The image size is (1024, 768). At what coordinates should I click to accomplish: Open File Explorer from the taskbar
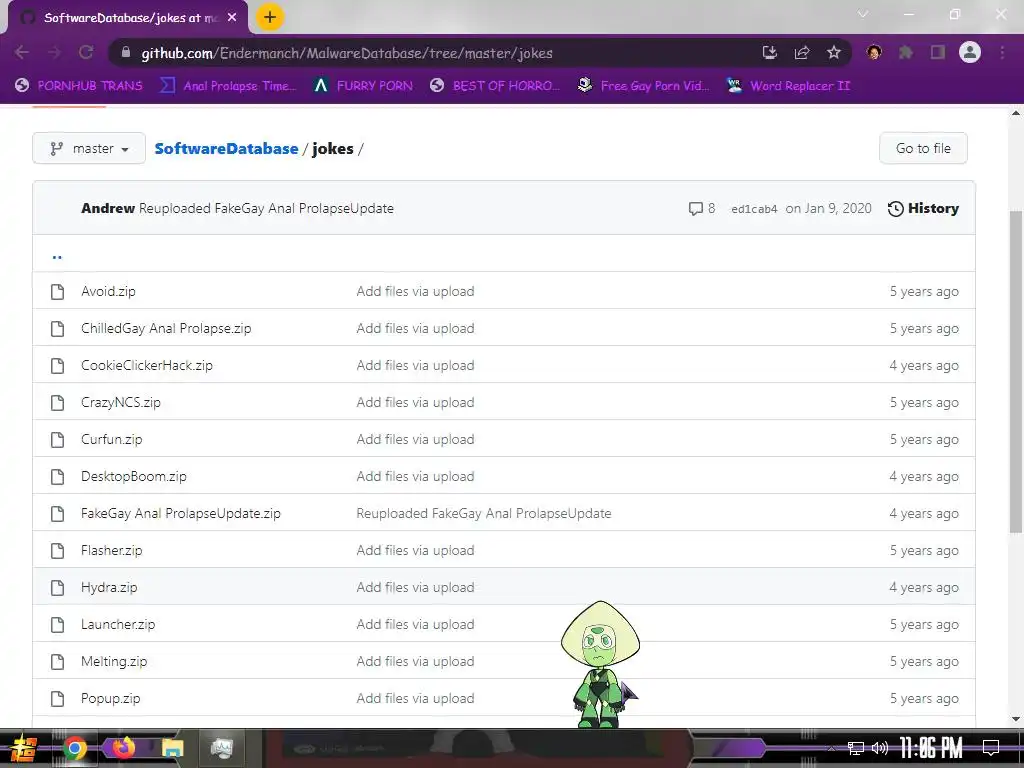coord(172,748)
